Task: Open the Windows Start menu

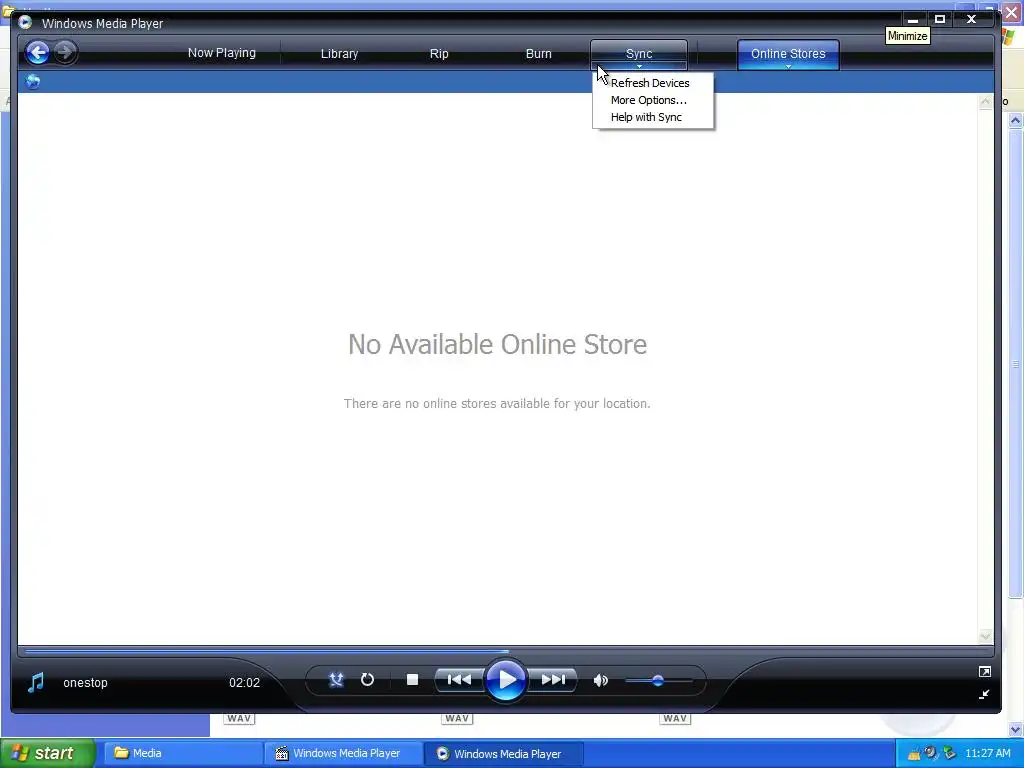Action: click(x=48, y=753)
